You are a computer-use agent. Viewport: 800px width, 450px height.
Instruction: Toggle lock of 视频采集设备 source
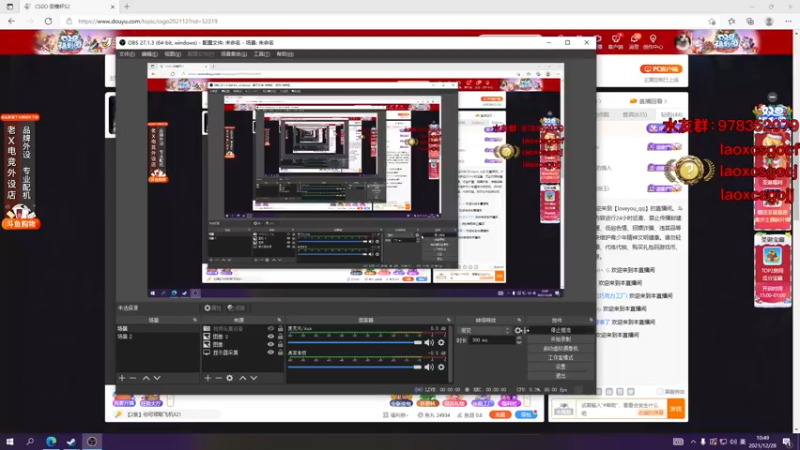point(280,329)
